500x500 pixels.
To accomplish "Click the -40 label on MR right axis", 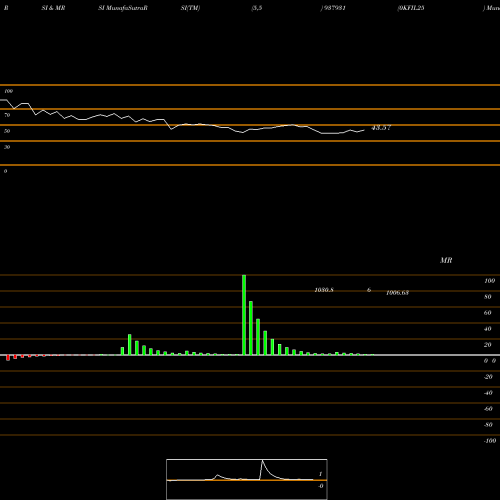I will [488, 393].
